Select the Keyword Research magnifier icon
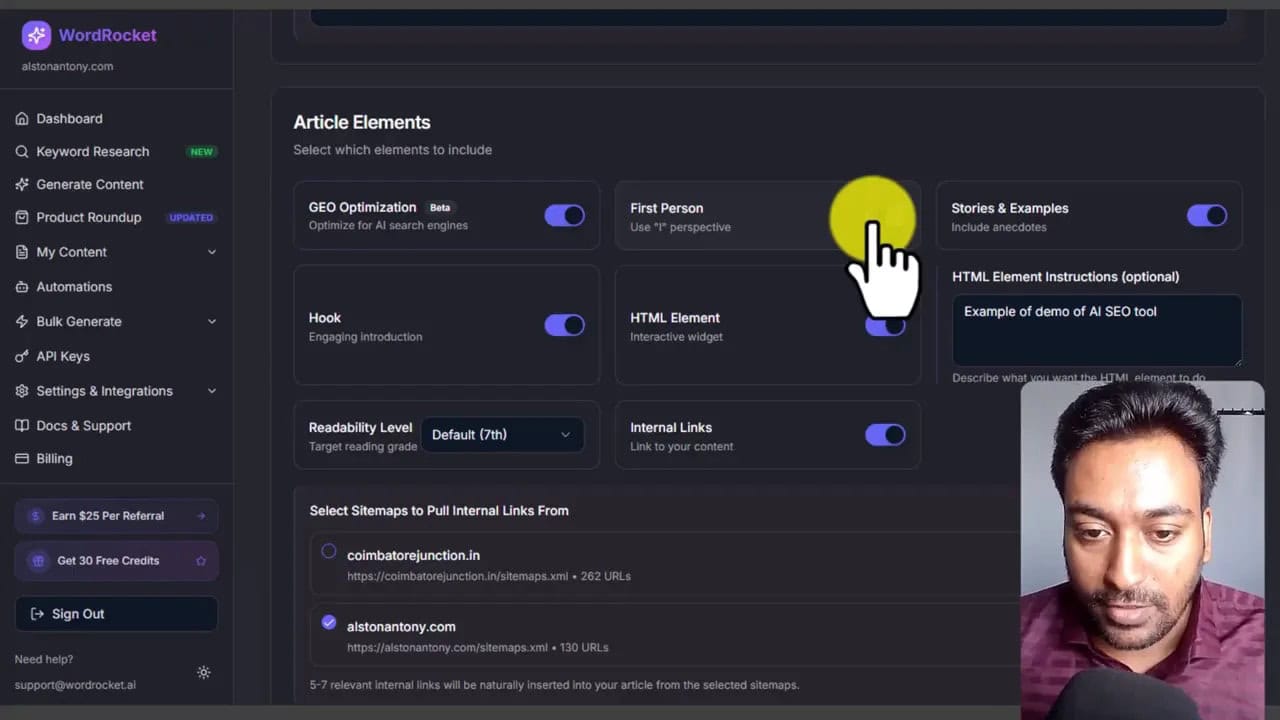 pyautogui.click(x=22, y=151)
